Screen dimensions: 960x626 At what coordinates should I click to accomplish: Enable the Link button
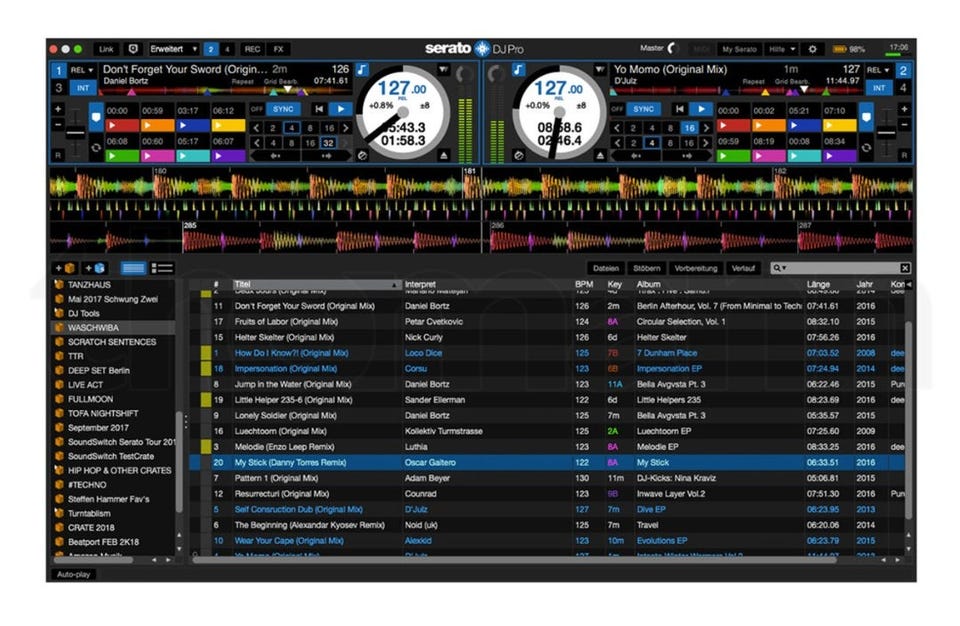(x=106, y=49)
